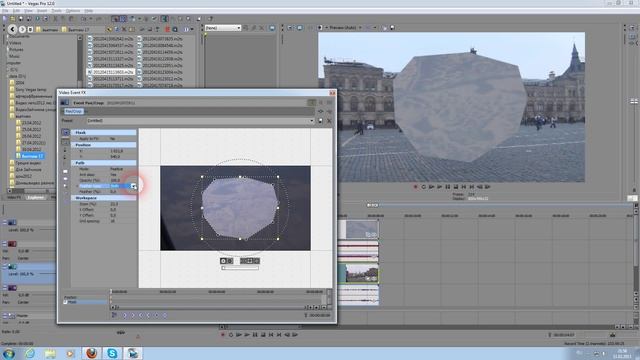Collapse the Position section header
This screenshot has height=360, width=640.
click(x=104, y=144)
